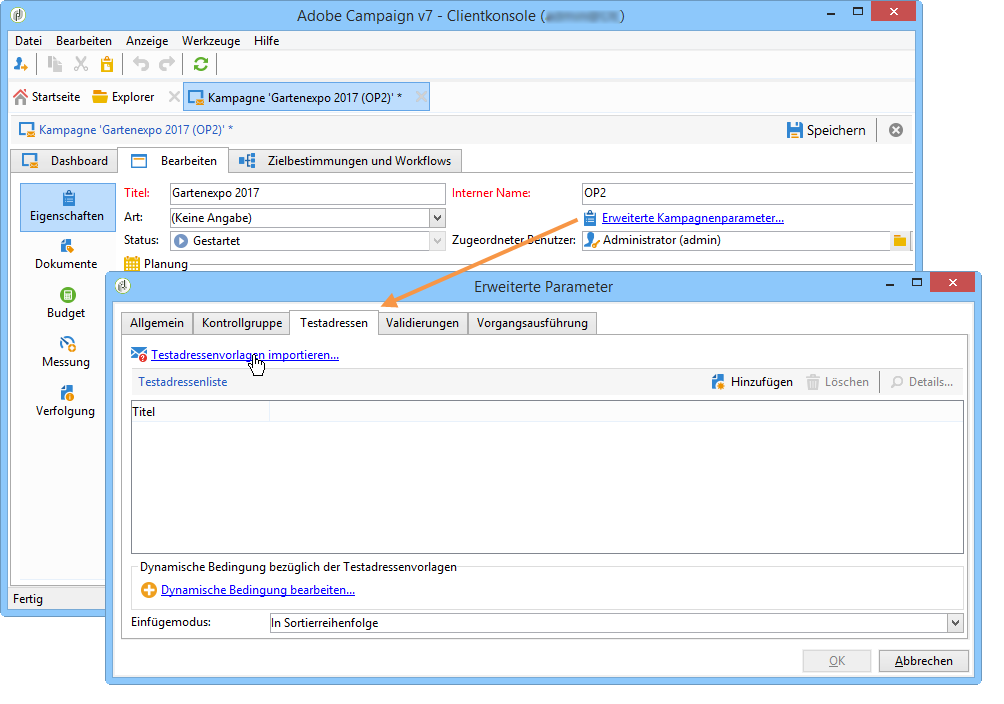Select the Bearbeiten tab
The image size is (1004, 704).
click(x=174, y=161)
